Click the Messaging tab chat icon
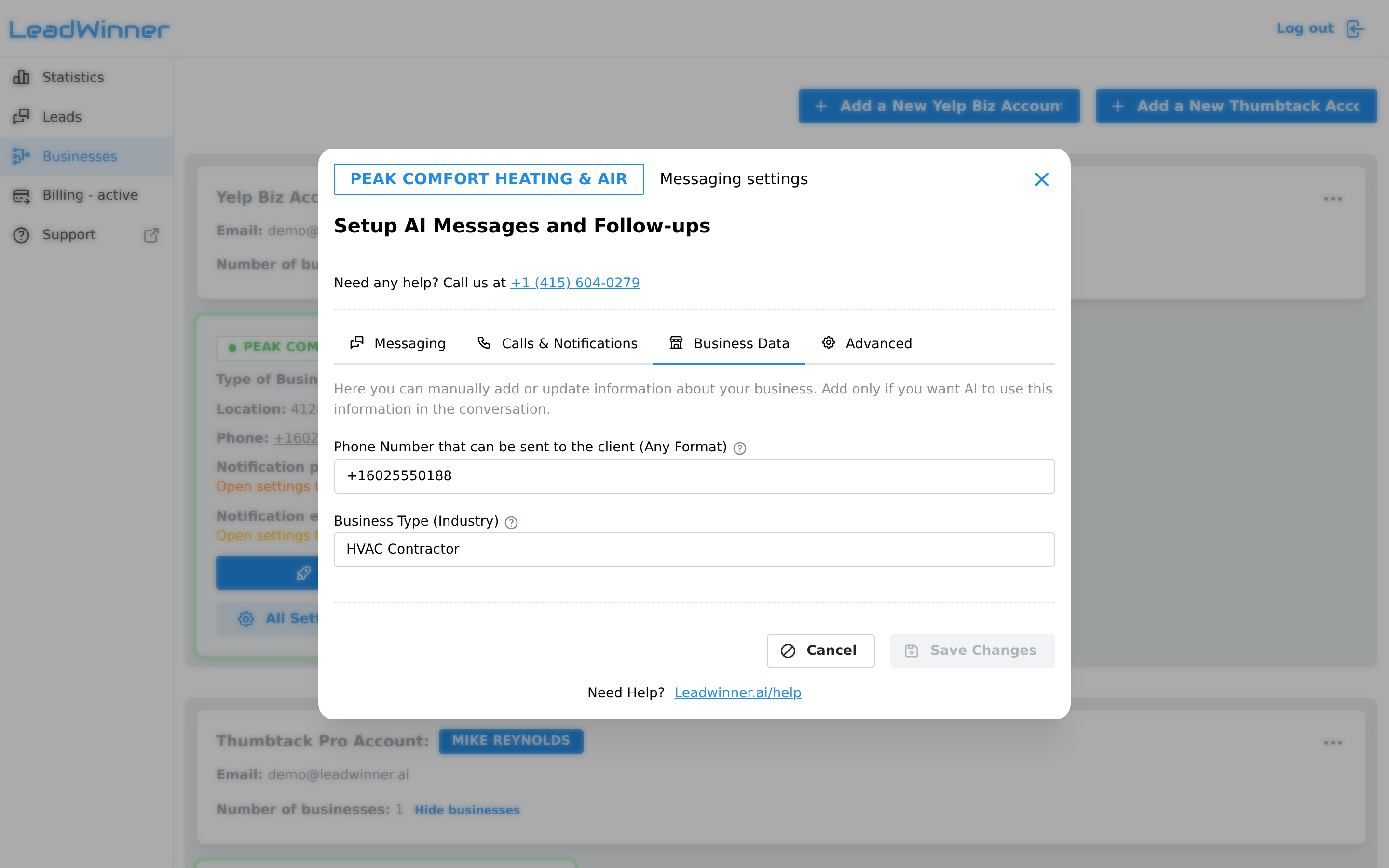The image size is (1389, 868). click(357, 343)
